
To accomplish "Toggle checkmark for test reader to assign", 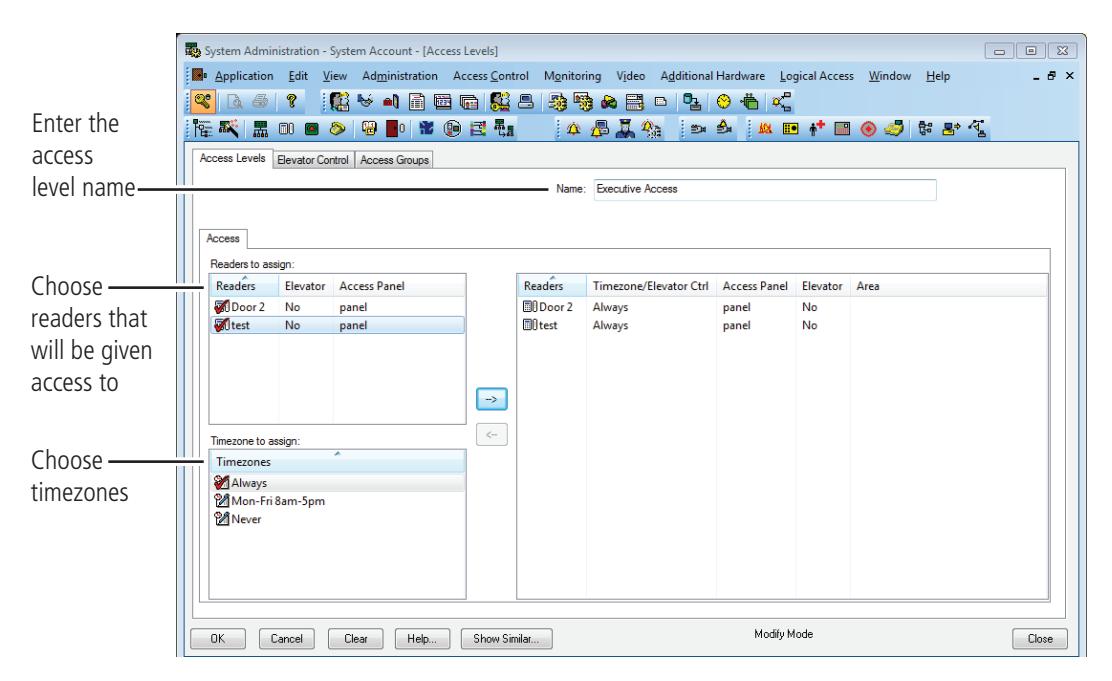I will pyautogui.click(x=221, y=325).
